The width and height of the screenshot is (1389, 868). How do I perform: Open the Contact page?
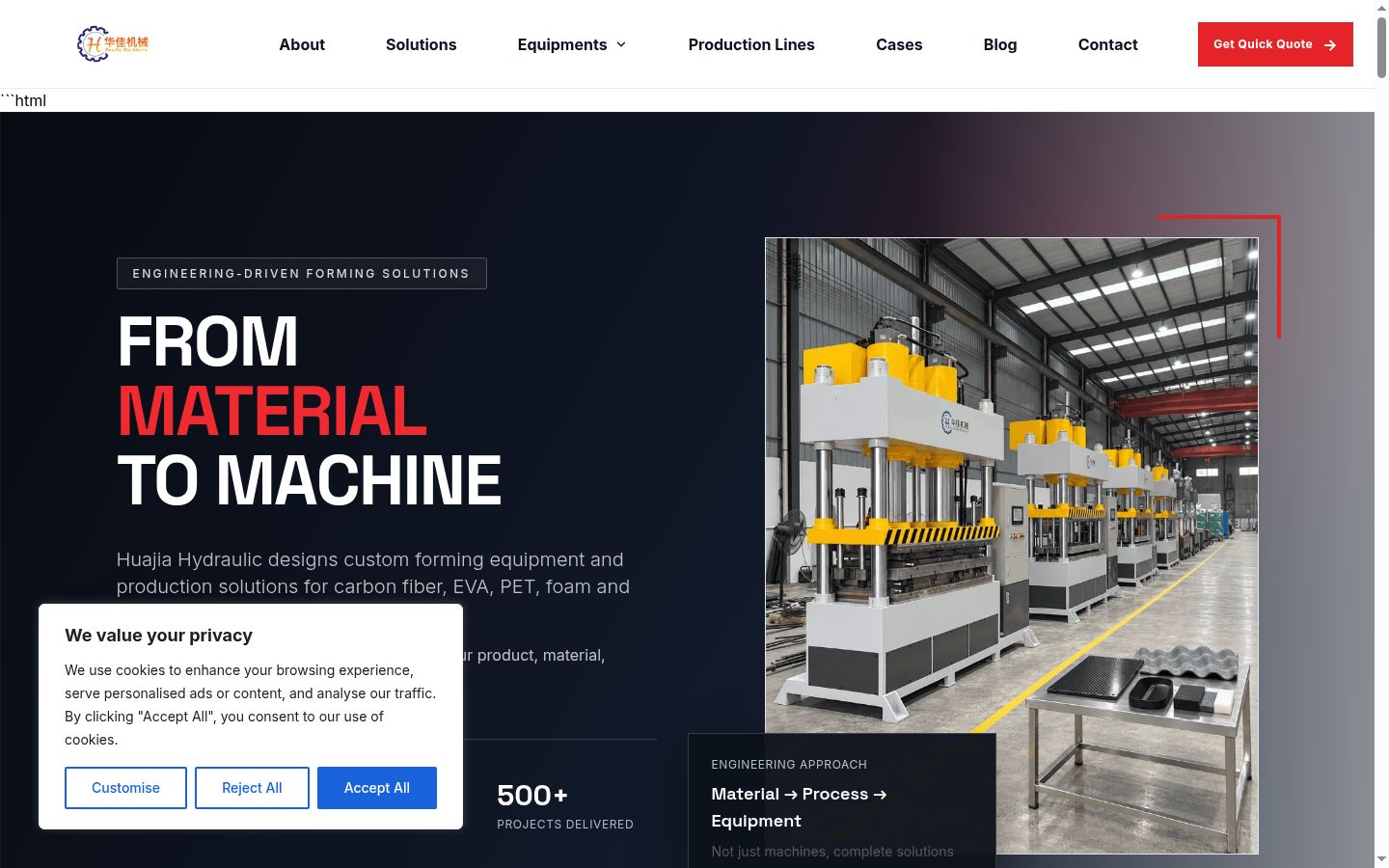[1107, 44]
